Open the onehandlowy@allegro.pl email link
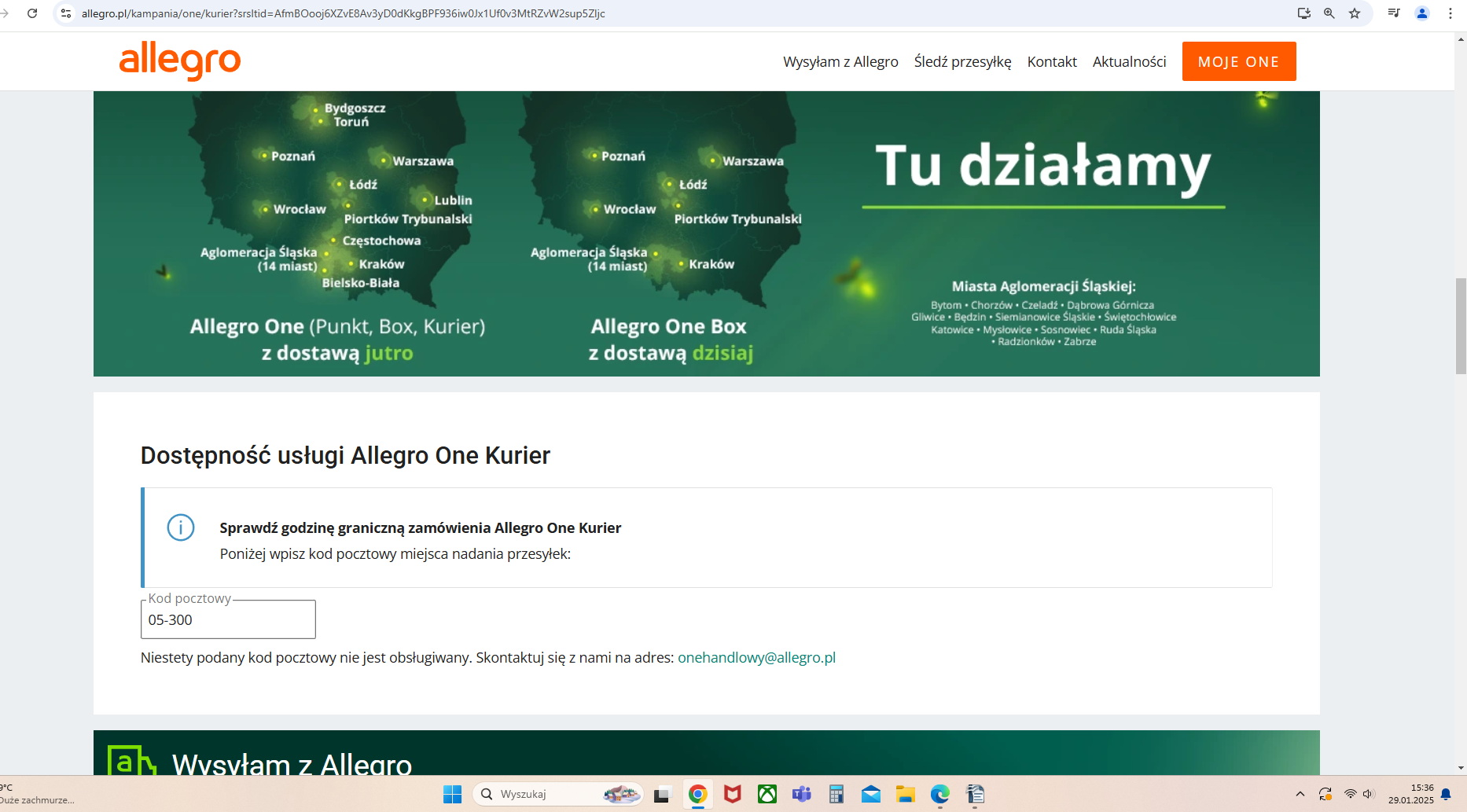Screen dimensions: 1467x812 [x=757, y=657]
